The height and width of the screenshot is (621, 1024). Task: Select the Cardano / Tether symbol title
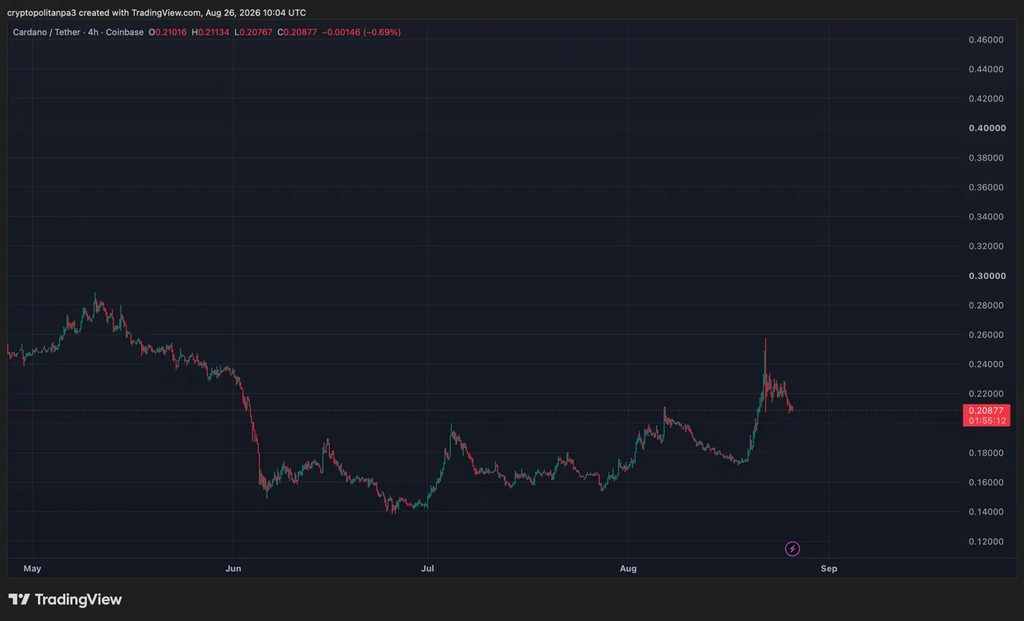78,32
